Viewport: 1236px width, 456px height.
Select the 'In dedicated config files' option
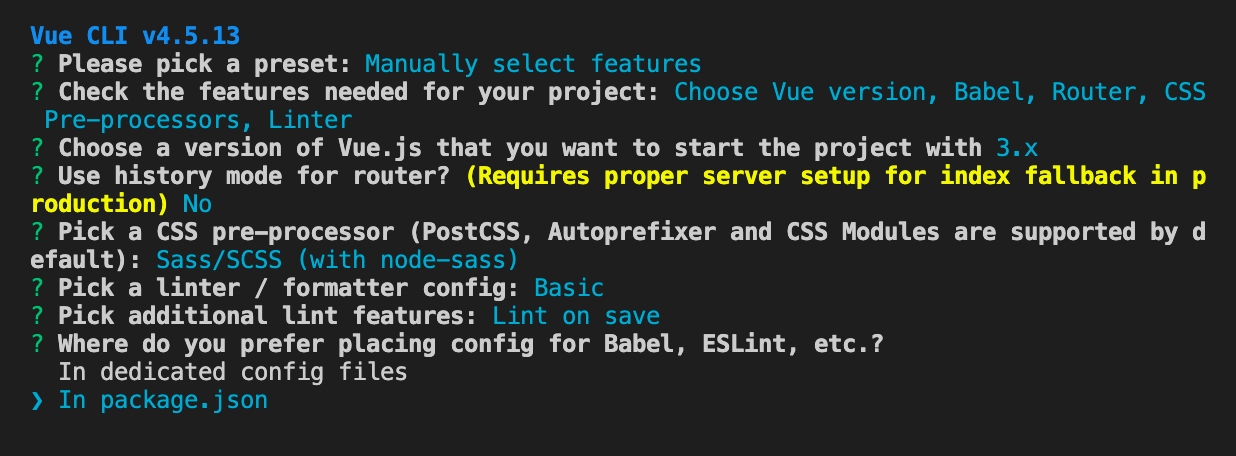(x=233, y=372)
